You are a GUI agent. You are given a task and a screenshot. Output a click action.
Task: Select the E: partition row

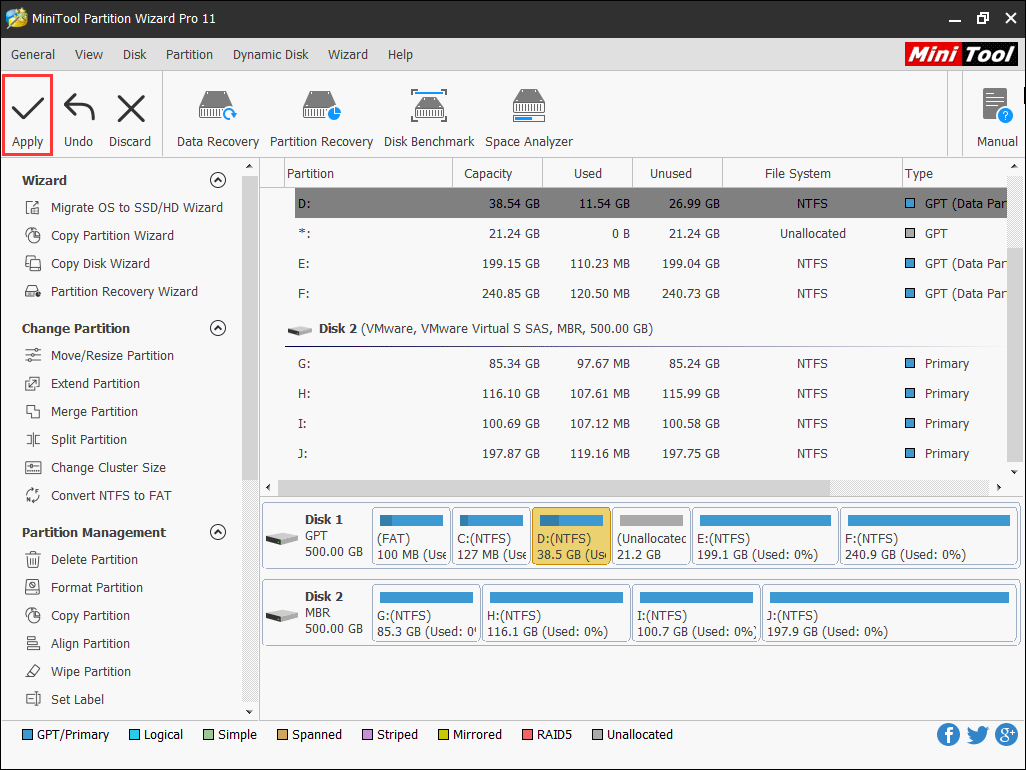pyautogui.click(x=650, y=264)
